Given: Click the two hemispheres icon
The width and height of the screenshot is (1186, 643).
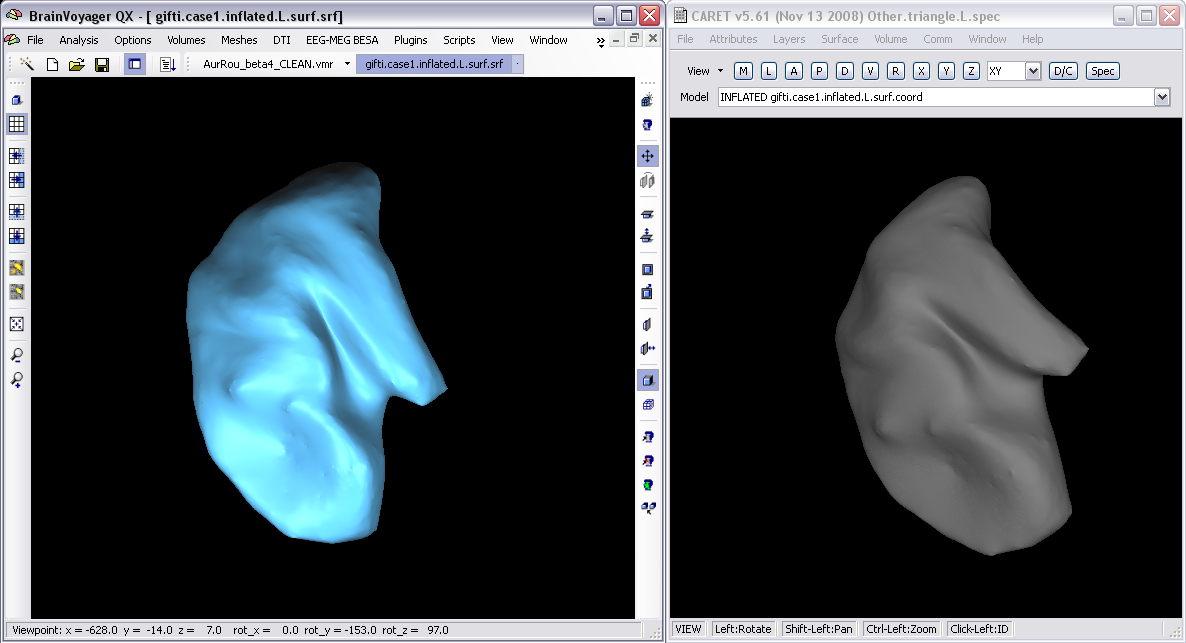Looking at the screenshot, I should tap(647, 180).
